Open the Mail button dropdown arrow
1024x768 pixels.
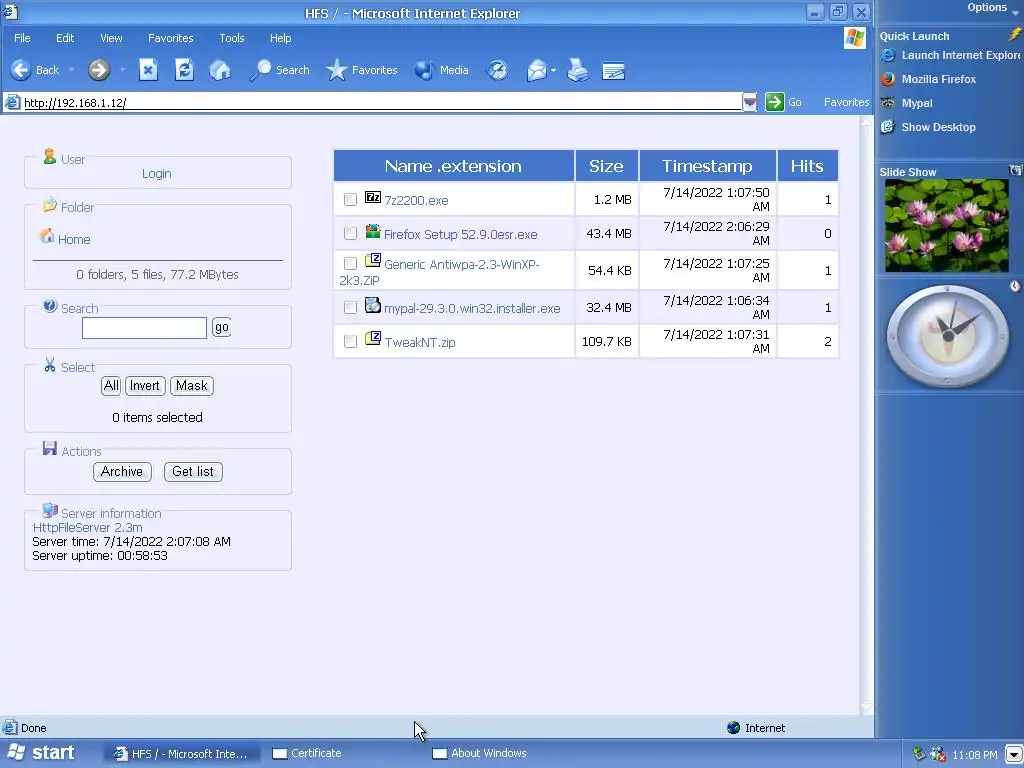(x=553, y=70)
